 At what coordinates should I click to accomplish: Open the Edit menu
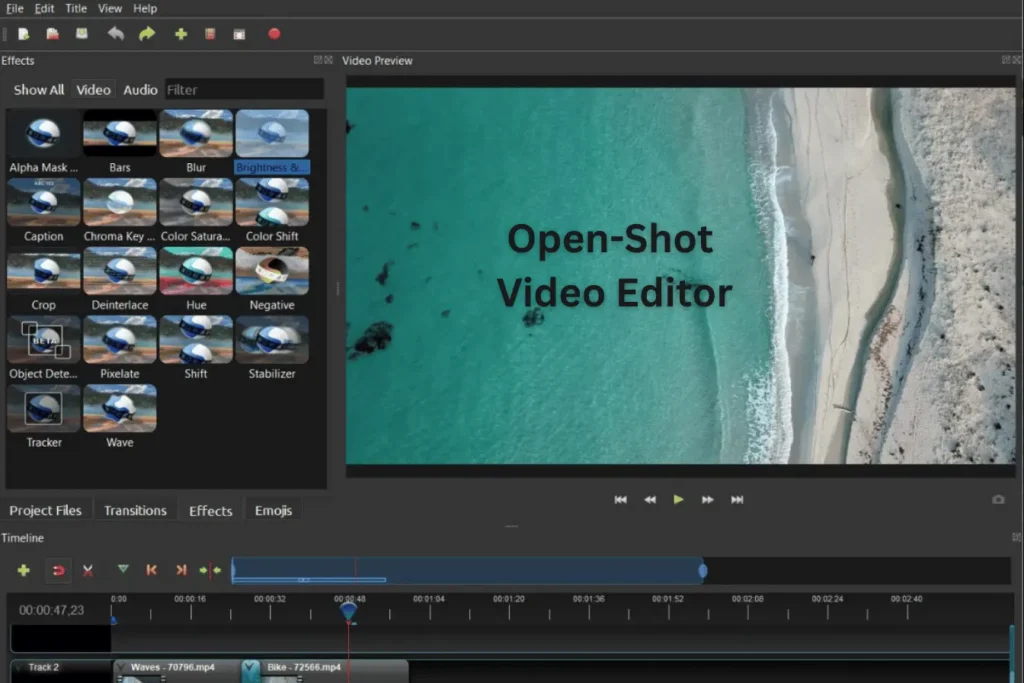(x=44, y=8)
